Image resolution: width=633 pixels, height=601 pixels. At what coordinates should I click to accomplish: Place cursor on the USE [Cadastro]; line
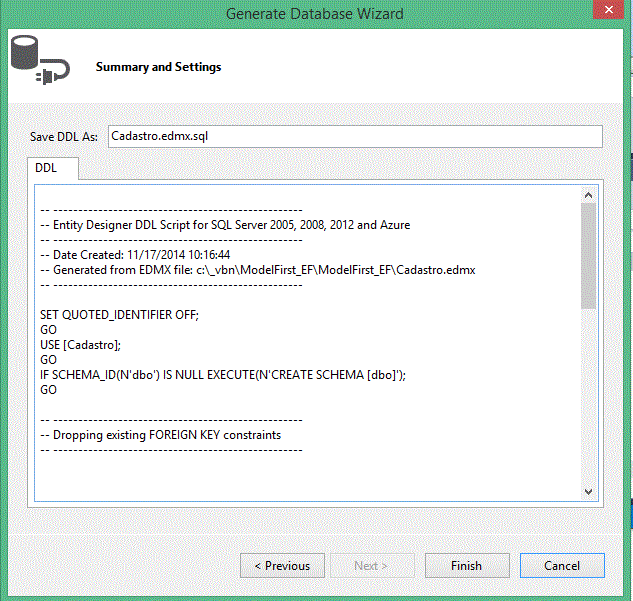[80, 345]
